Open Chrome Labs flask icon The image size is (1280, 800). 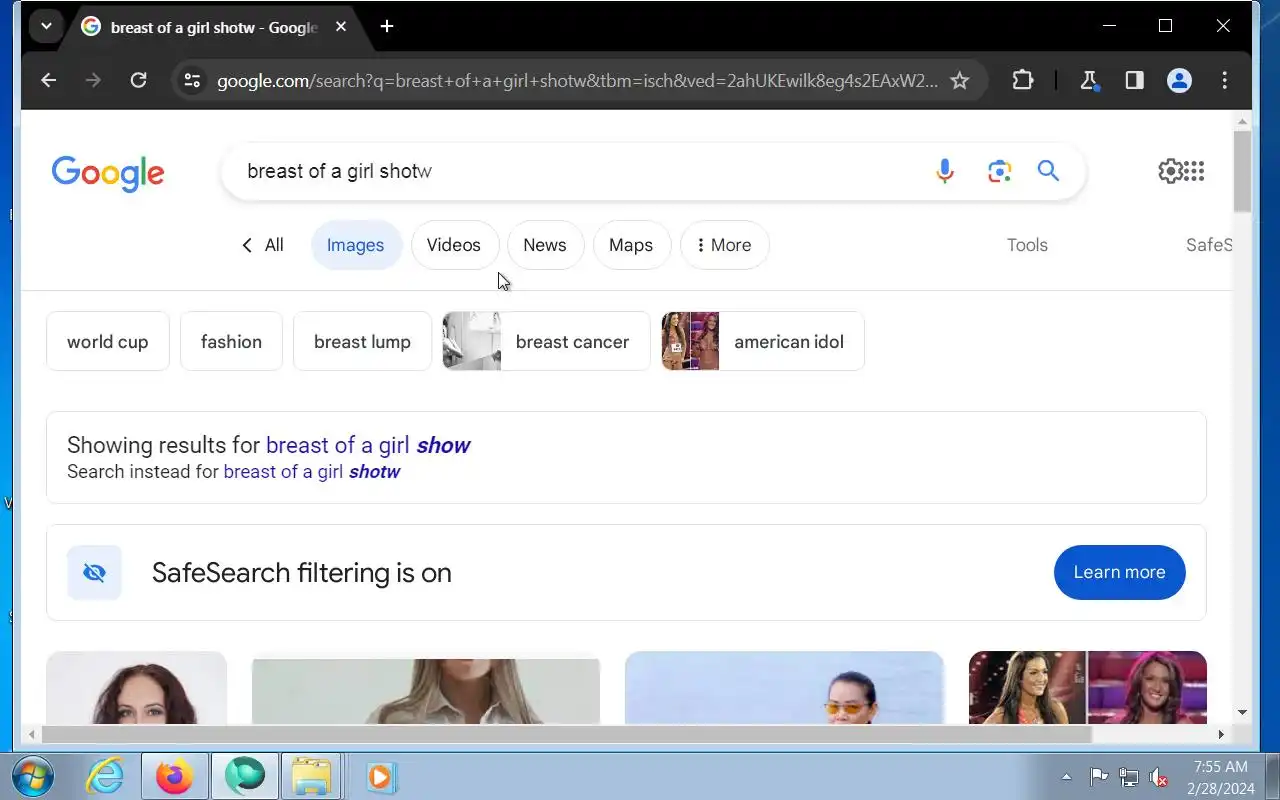(1089, 81)
